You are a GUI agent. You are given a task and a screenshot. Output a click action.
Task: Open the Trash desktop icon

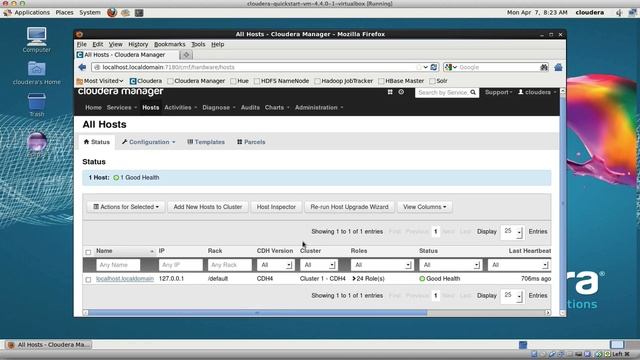pos(37,104)
